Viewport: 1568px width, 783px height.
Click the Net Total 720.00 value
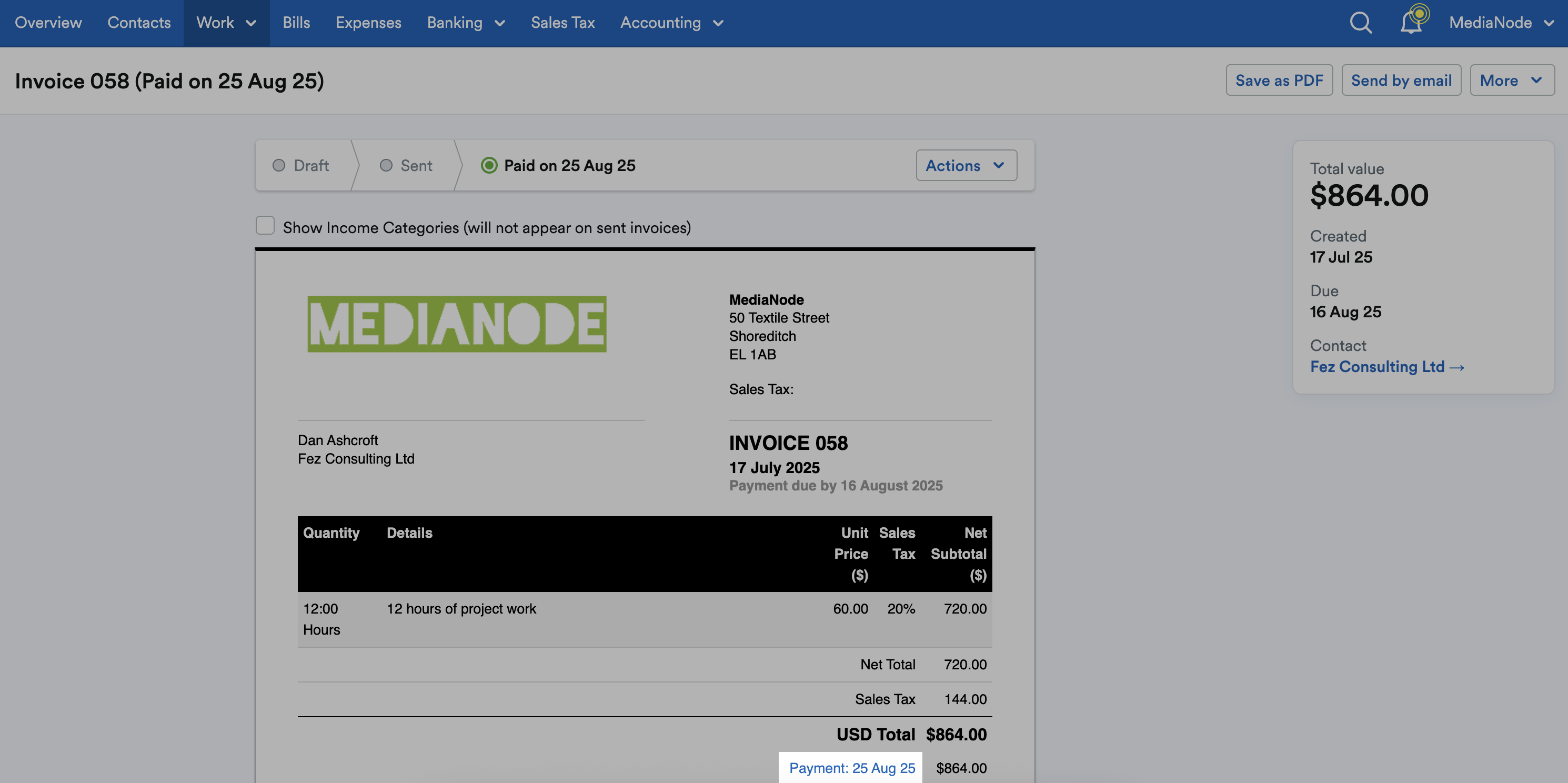pos(966,665)
